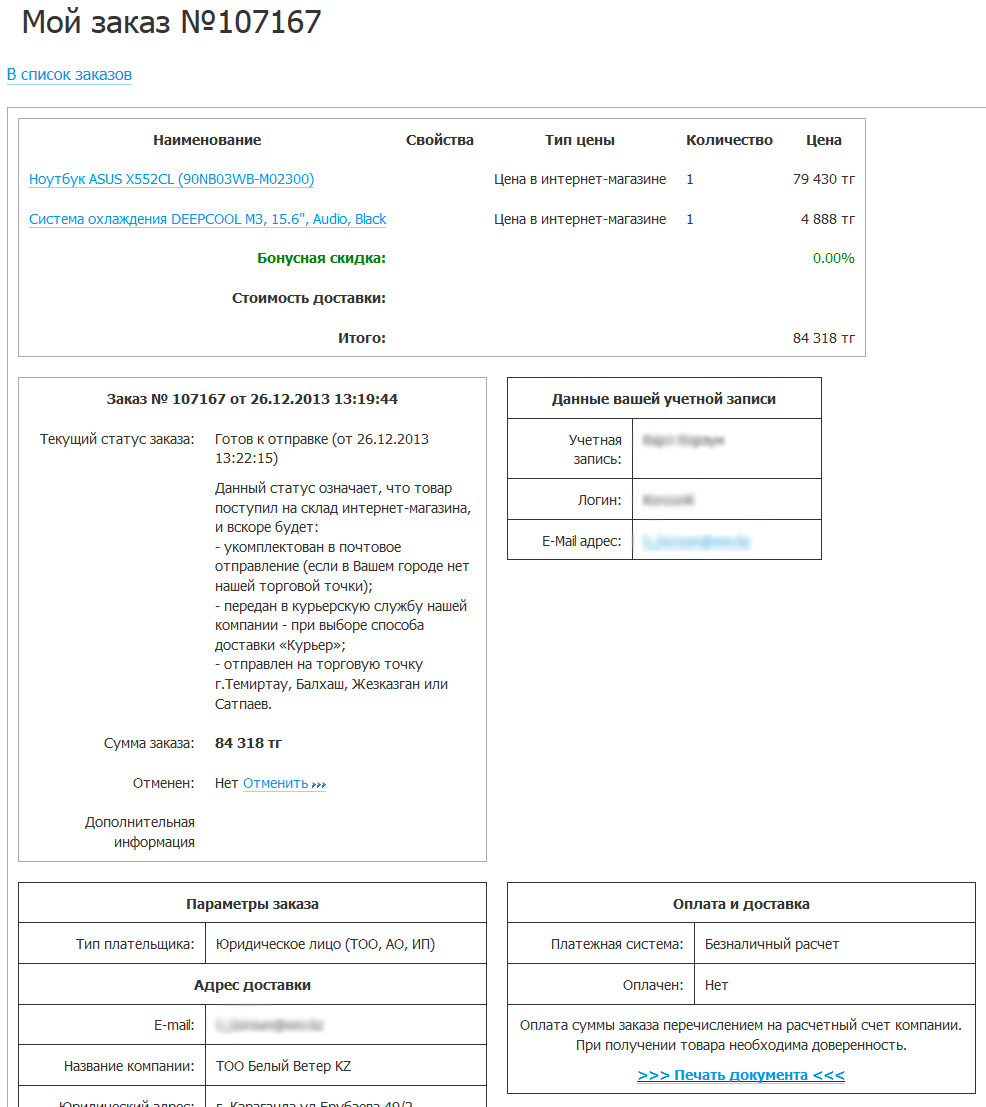This screenshot has width=986, height=1107.
Task: Click the 'Параметры заказа' section header
Action: 252,904
